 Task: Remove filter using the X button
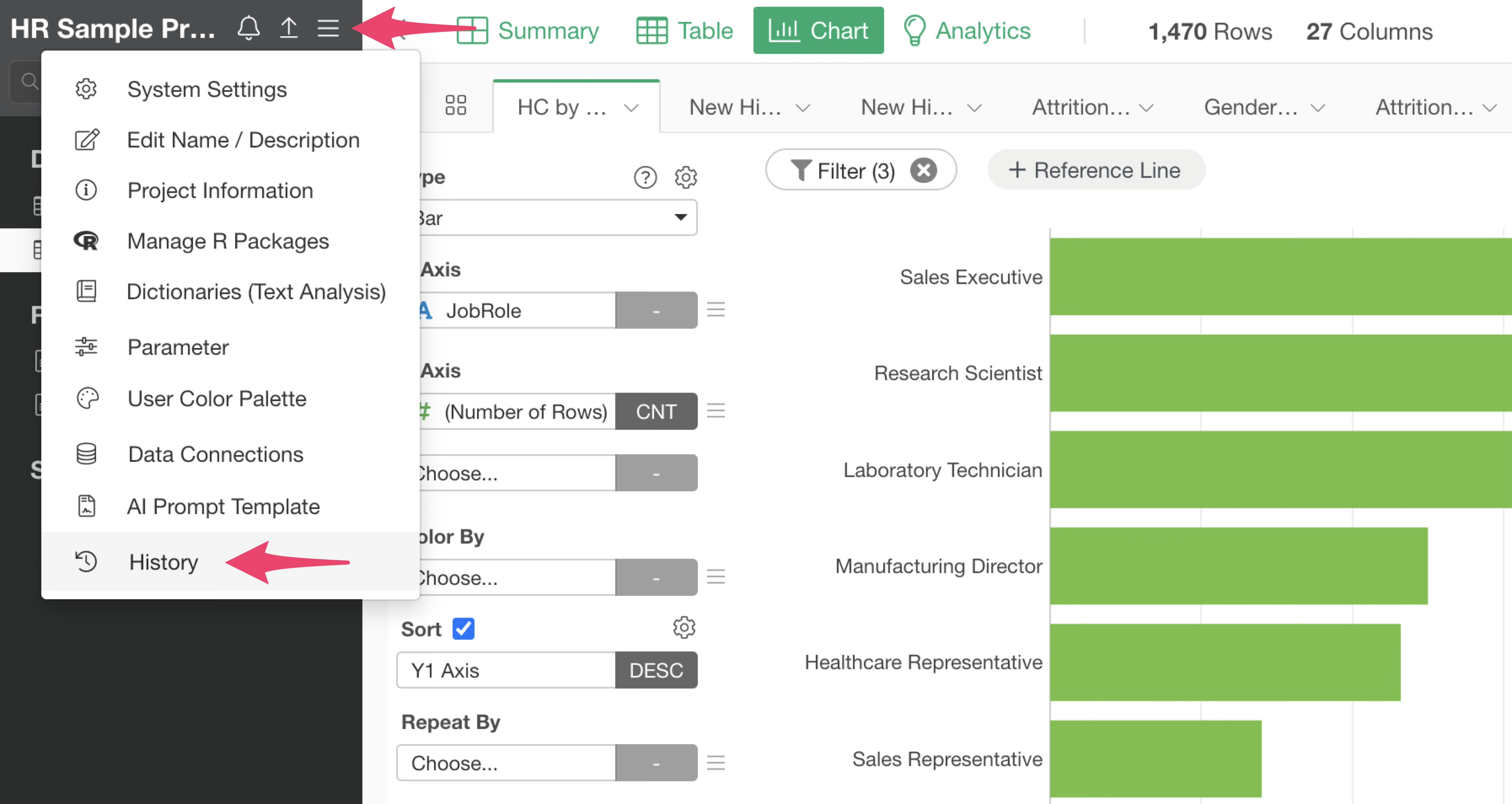click(x=923, y=171)
